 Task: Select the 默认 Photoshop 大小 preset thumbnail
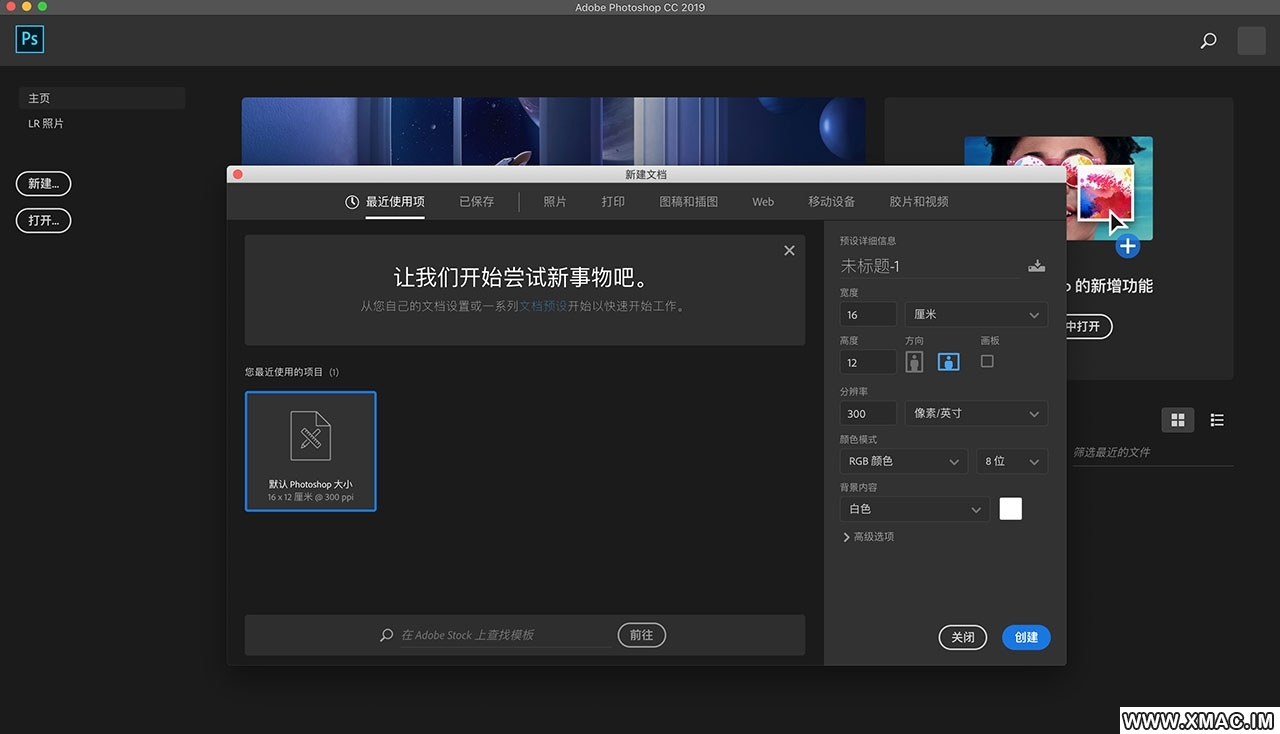coord(310,451)
